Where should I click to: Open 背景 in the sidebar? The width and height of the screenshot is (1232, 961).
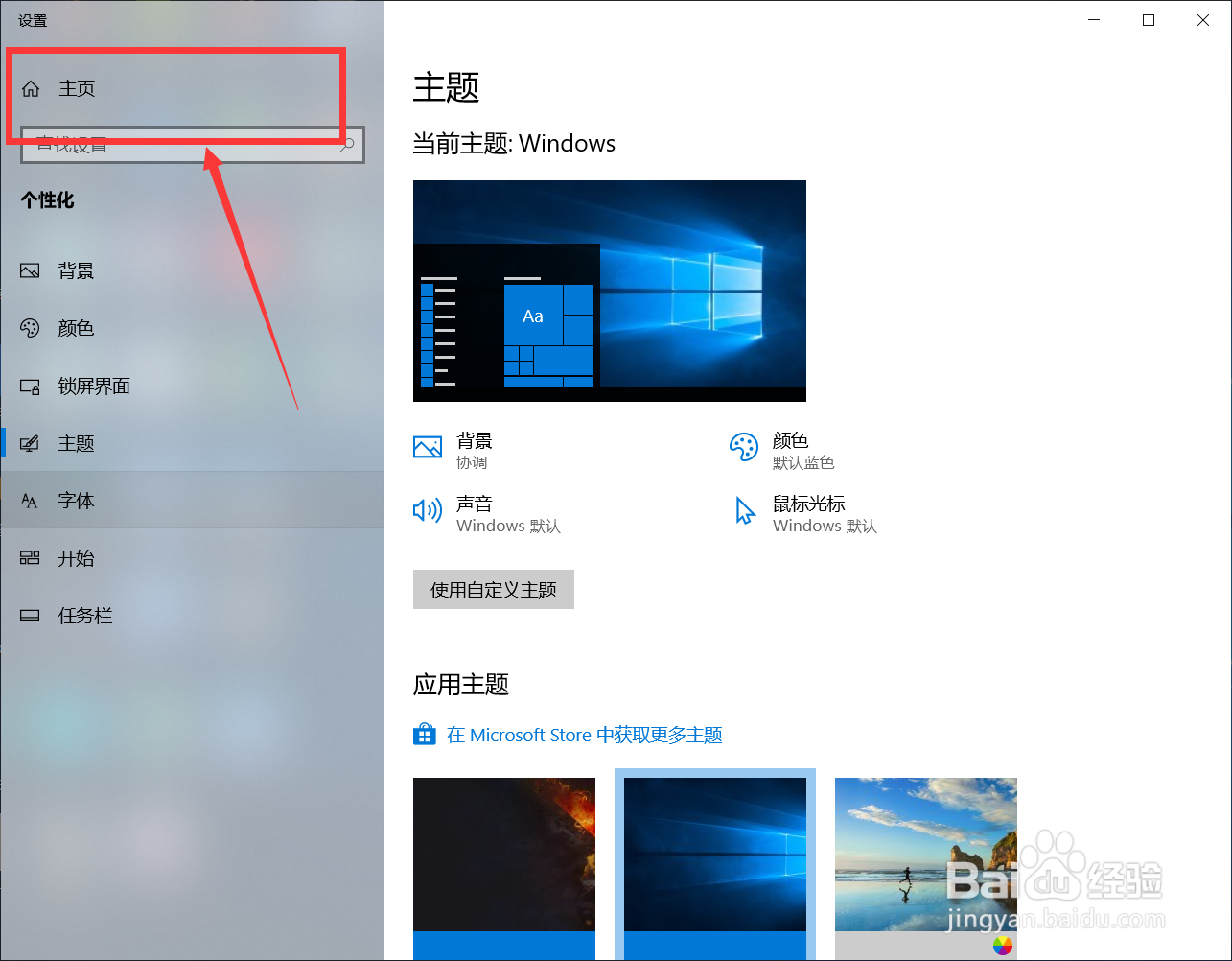(76, 271)
